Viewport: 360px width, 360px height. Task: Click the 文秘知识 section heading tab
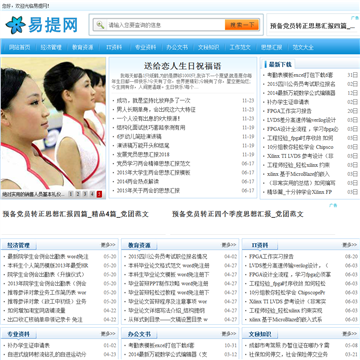tap(260, 334)
